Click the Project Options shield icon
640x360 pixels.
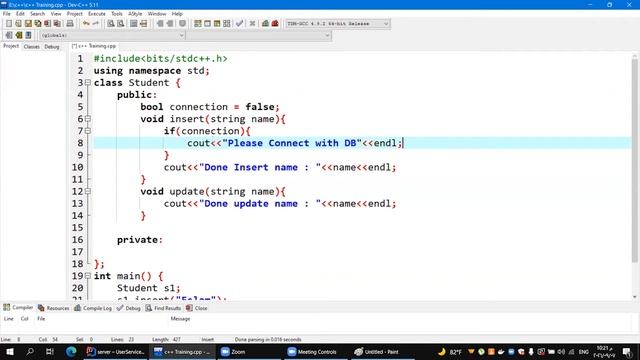182,24
